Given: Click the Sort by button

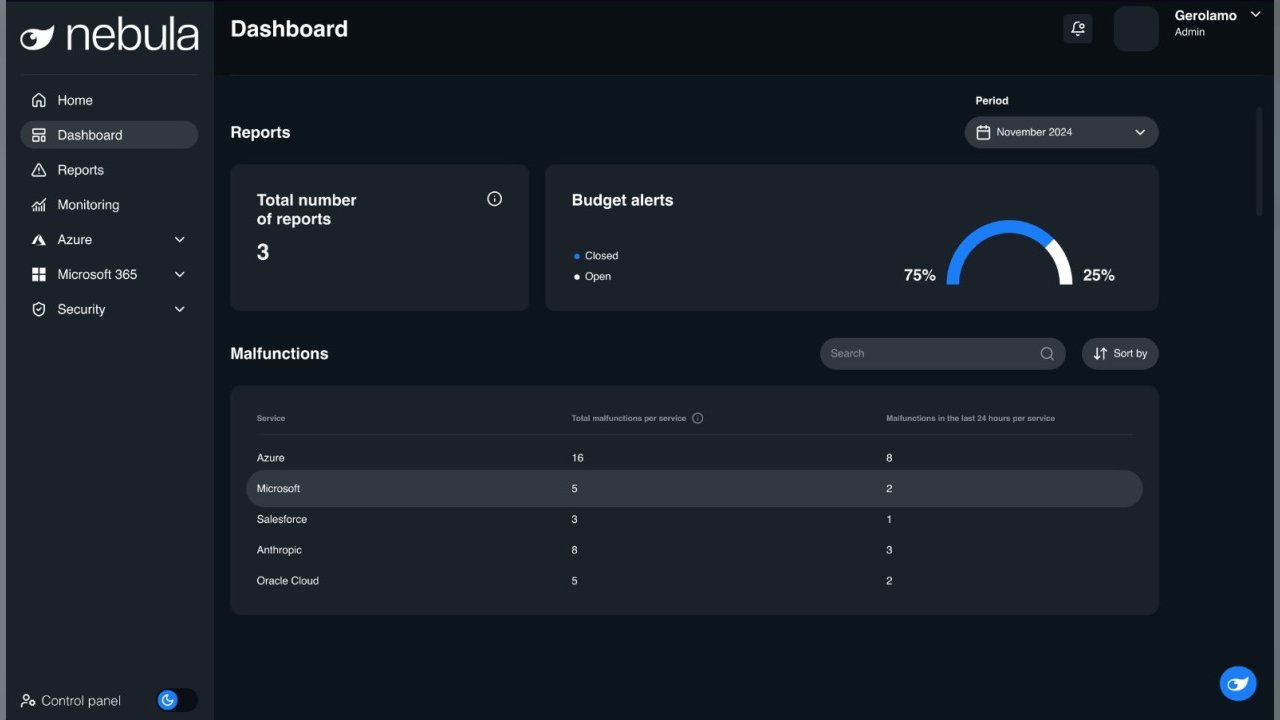Looking at the screenshot, I should (1120, 353).
